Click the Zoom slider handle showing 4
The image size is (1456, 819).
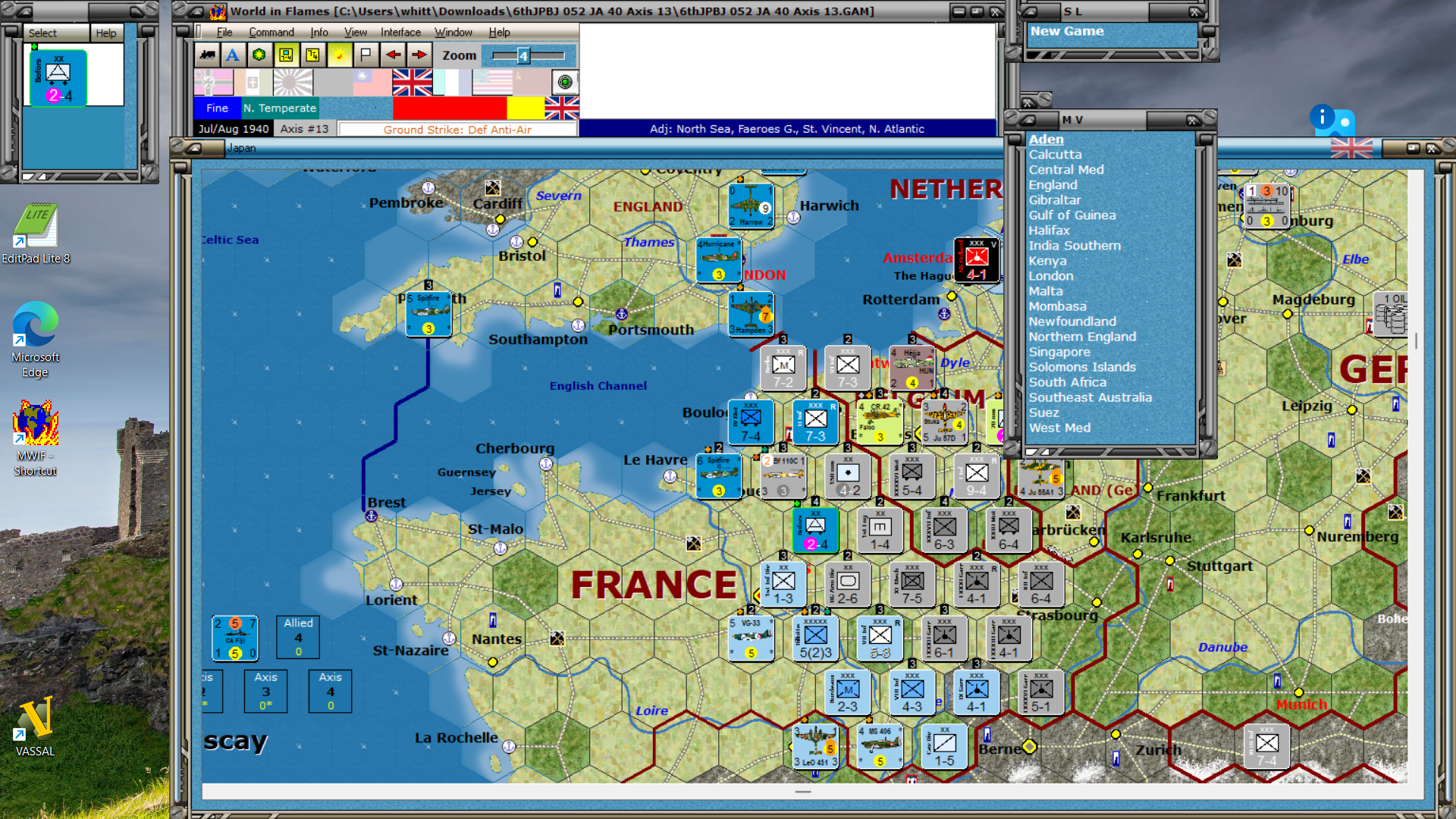tap(523, 55)
